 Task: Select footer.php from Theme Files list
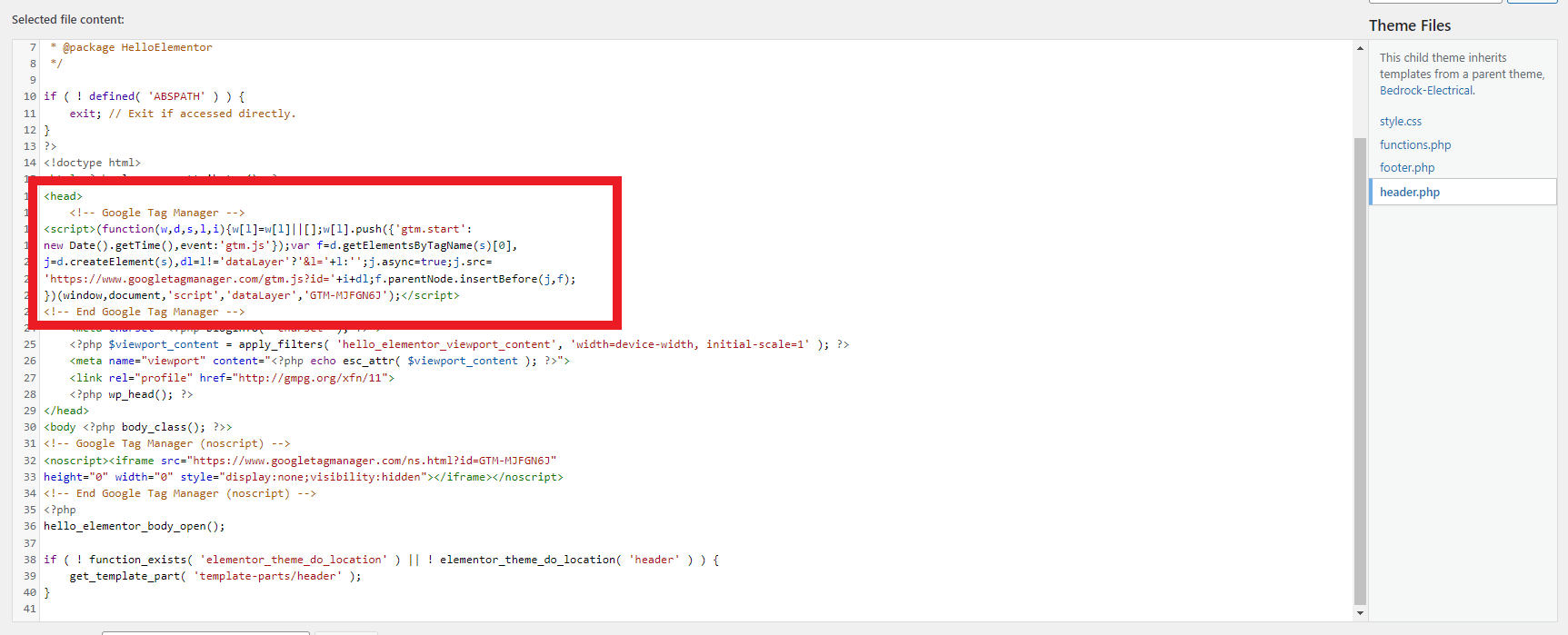click(1406, 168)
